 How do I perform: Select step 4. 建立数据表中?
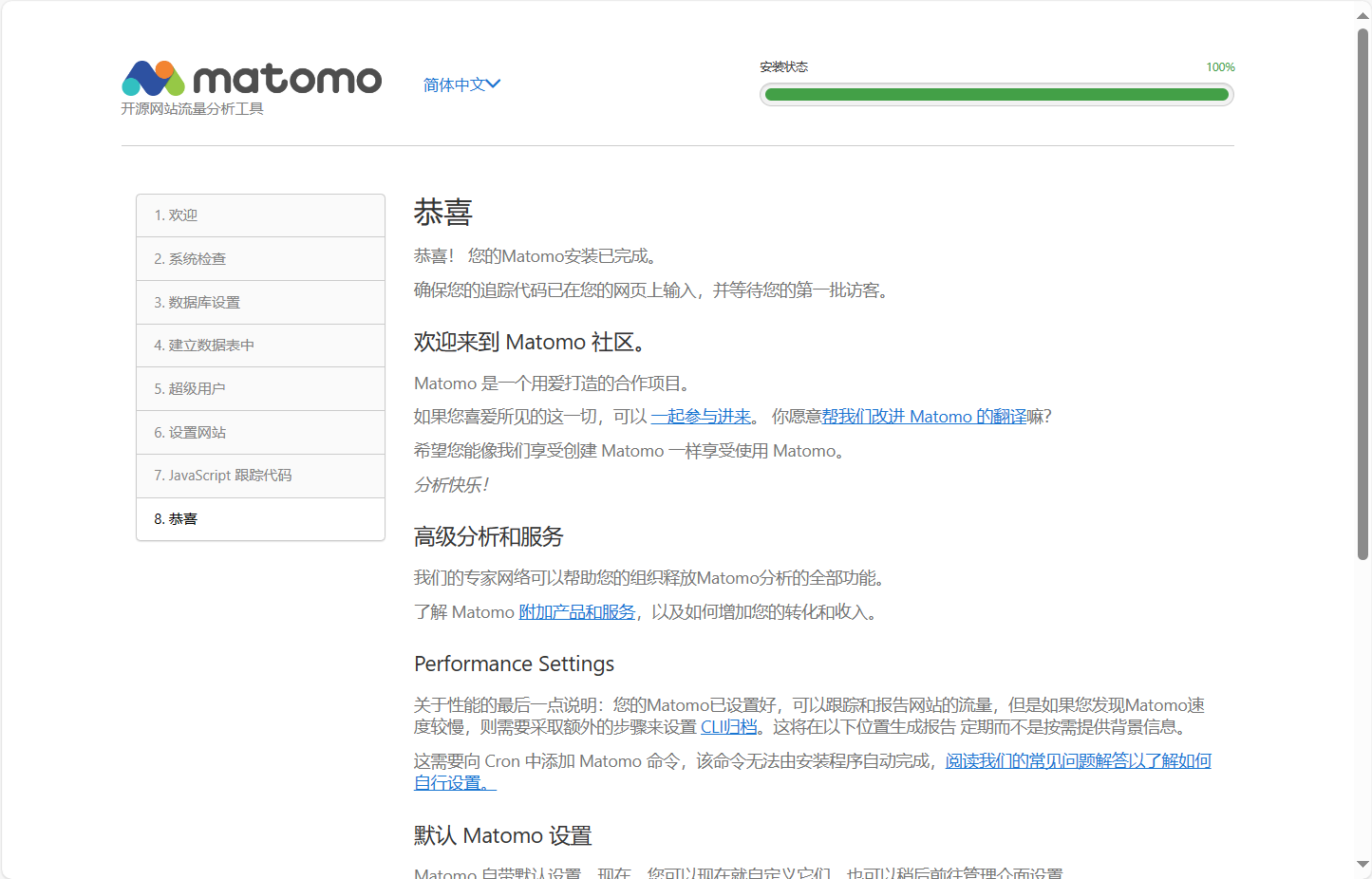point(260,346)
